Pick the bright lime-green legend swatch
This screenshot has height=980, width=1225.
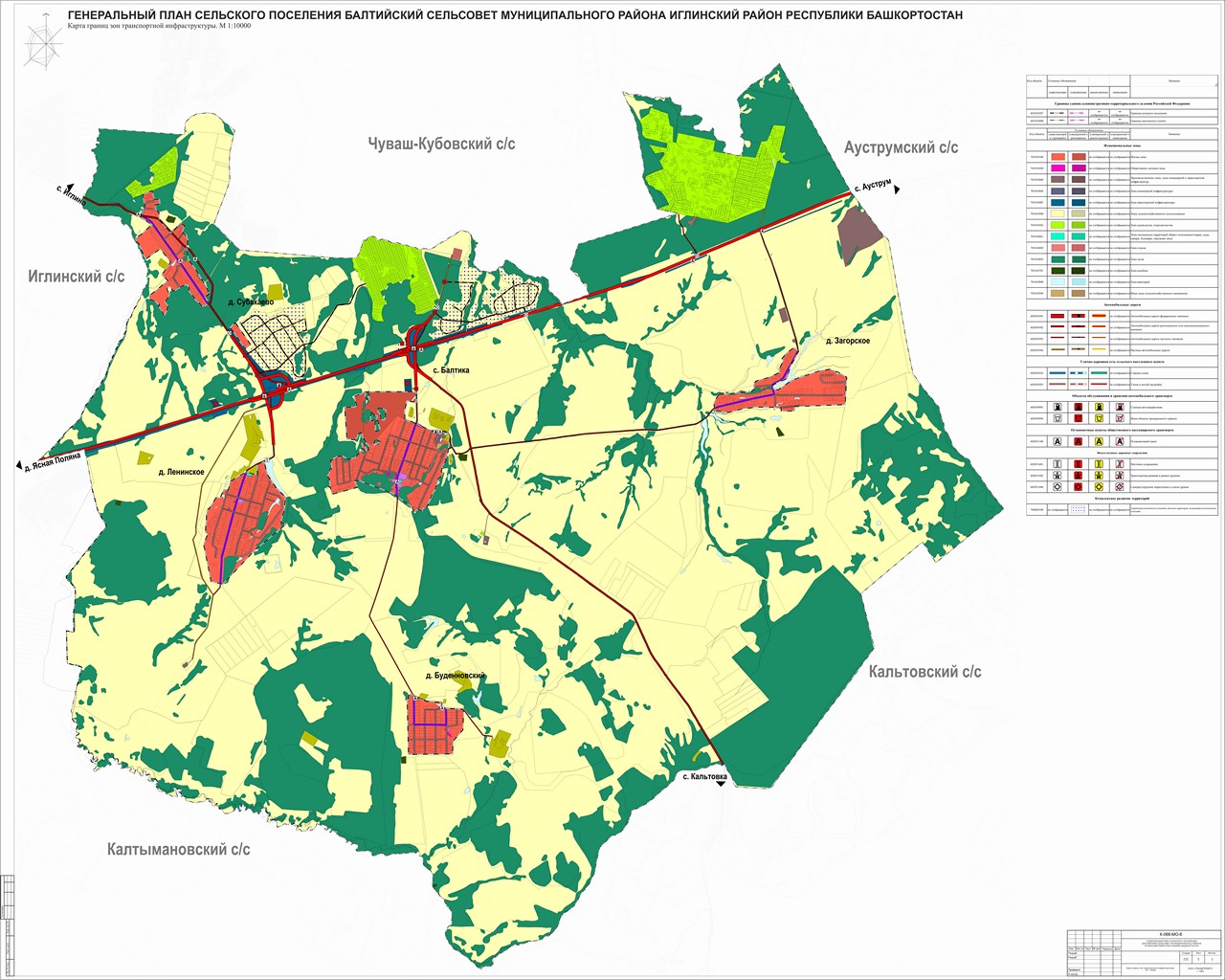tap(1058, 224)
